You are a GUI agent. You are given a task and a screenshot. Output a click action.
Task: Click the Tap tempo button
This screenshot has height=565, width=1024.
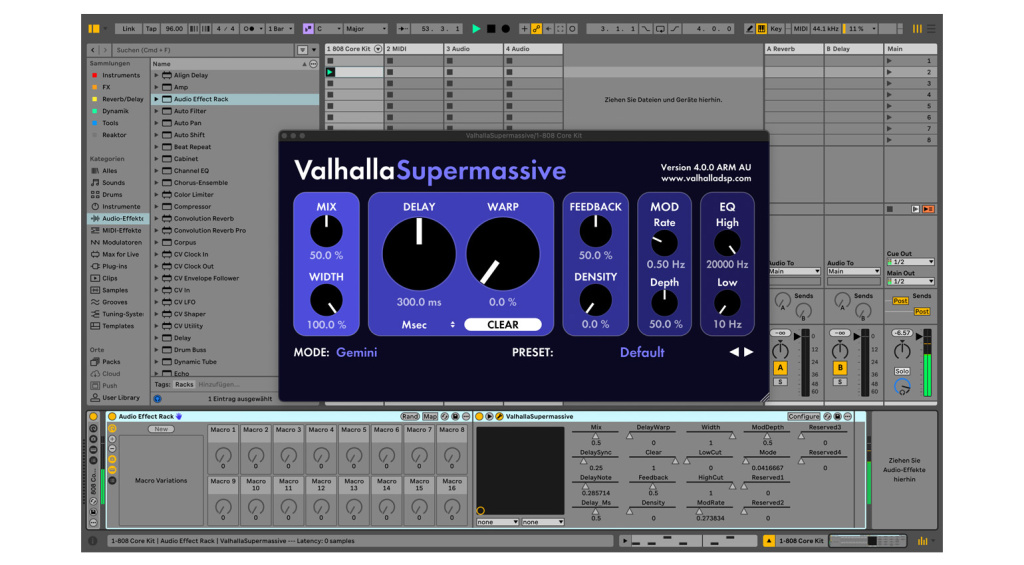pos(152,29)
